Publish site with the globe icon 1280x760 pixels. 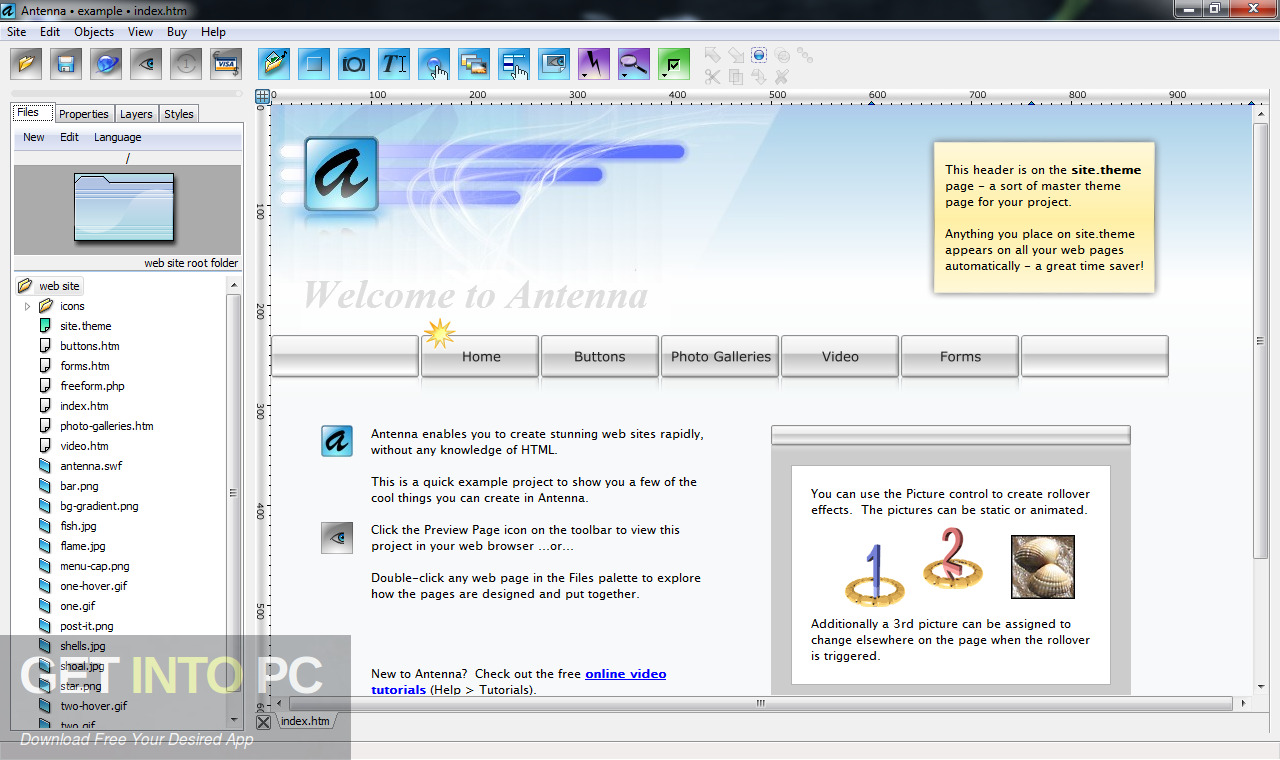point(106,64)
